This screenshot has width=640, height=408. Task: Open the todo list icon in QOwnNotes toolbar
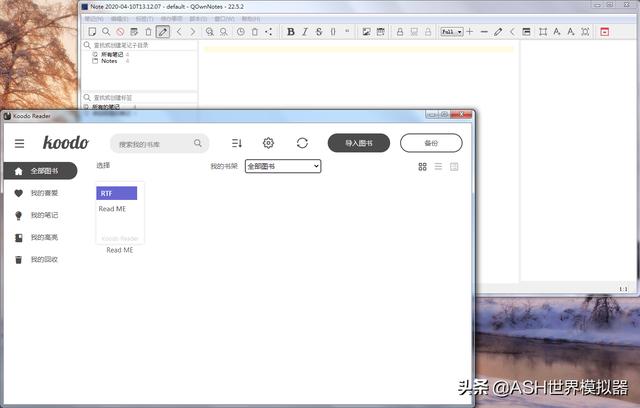(x=134, y=32)
